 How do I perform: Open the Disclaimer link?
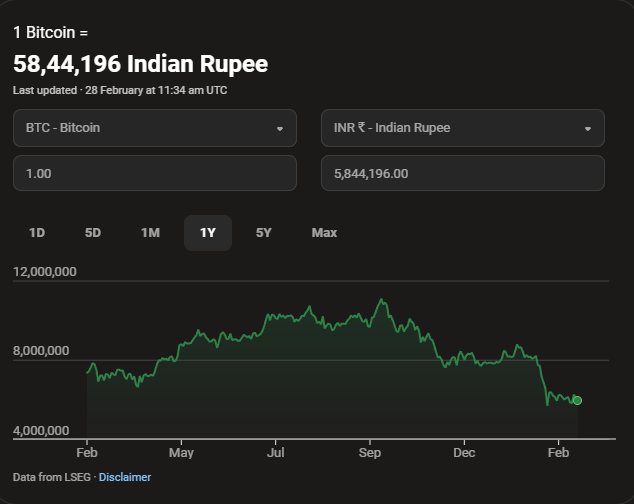(x=125, y=477)
